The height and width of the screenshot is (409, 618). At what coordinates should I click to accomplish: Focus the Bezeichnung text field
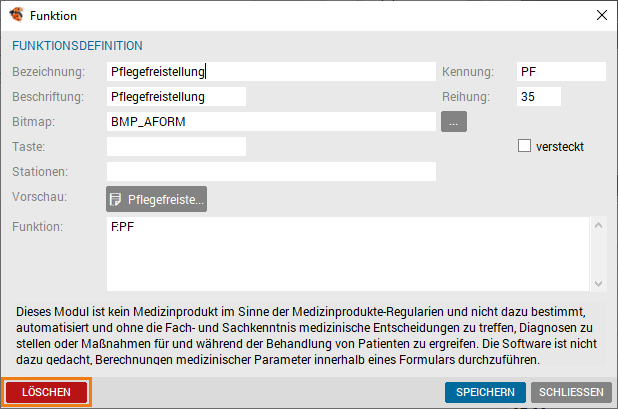click(x=271, y=72)
